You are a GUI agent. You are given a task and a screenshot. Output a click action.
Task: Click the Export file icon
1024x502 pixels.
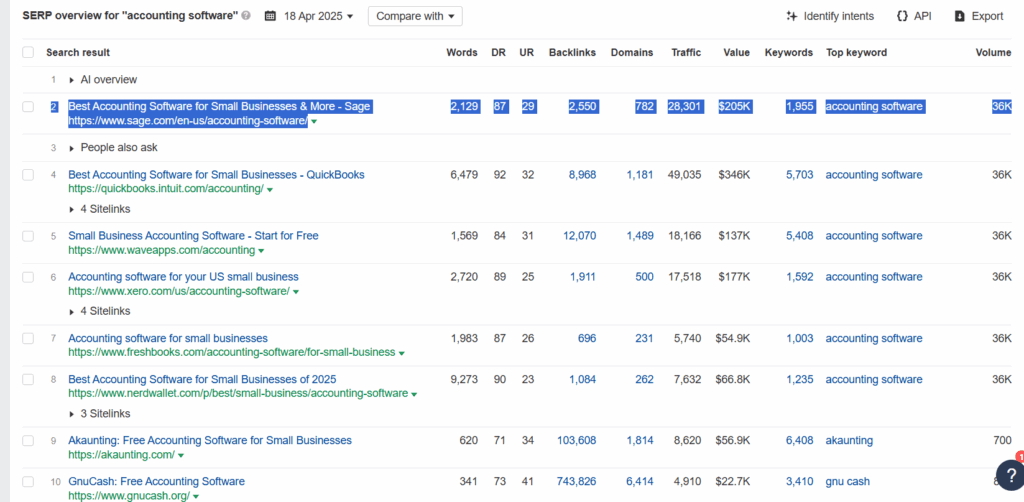959,16
